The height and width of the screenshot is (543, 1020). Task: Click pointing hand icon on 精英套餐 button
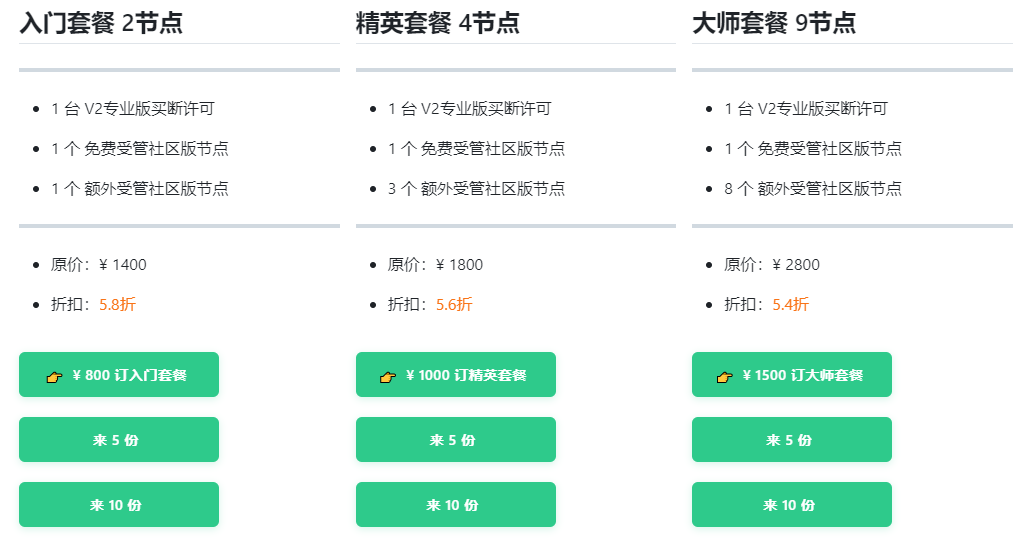coord(388,377)
